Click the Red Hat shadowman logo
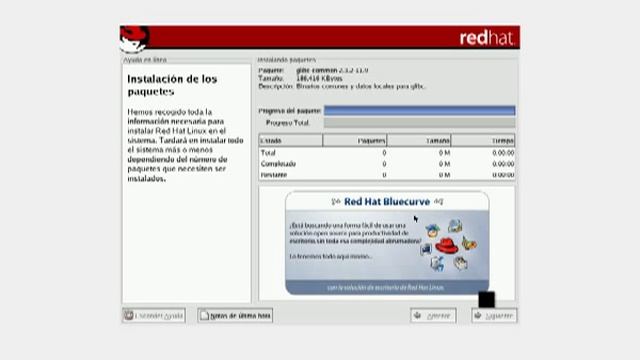Viewport: 640px width, 360px height. coord(135,39)
